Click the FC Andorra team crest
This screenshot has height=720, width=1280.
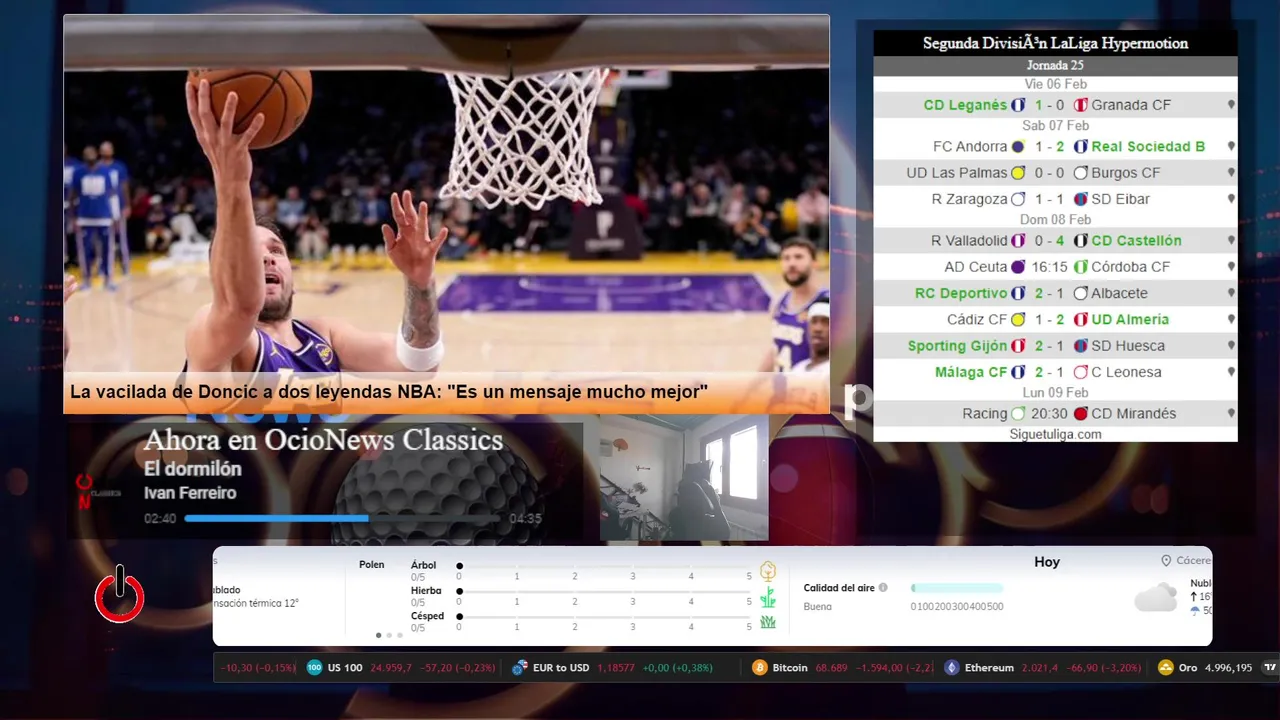(1018, 146)
